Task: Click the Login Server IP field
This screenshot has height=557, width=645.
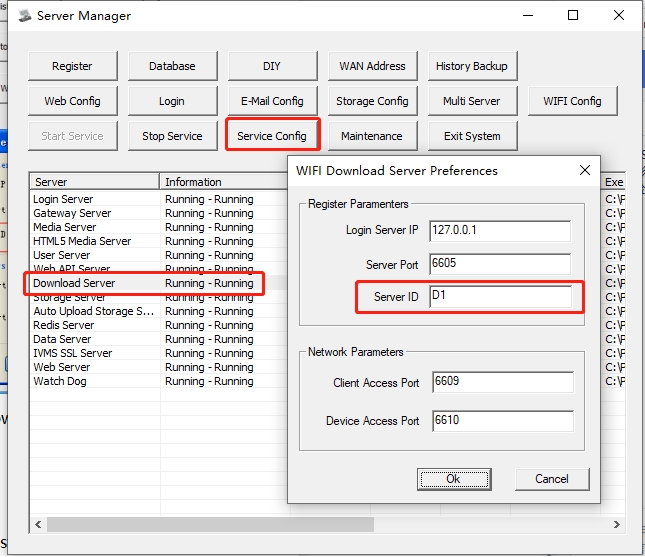Action: [500, 230]
